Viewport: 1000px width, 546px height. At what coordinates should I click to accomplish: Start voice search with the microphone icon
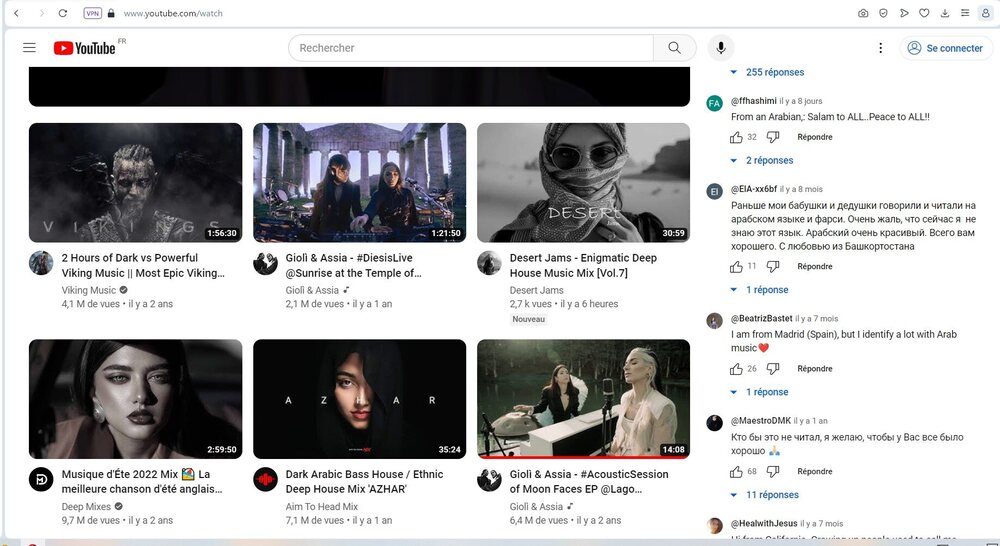tap(720, 48)
